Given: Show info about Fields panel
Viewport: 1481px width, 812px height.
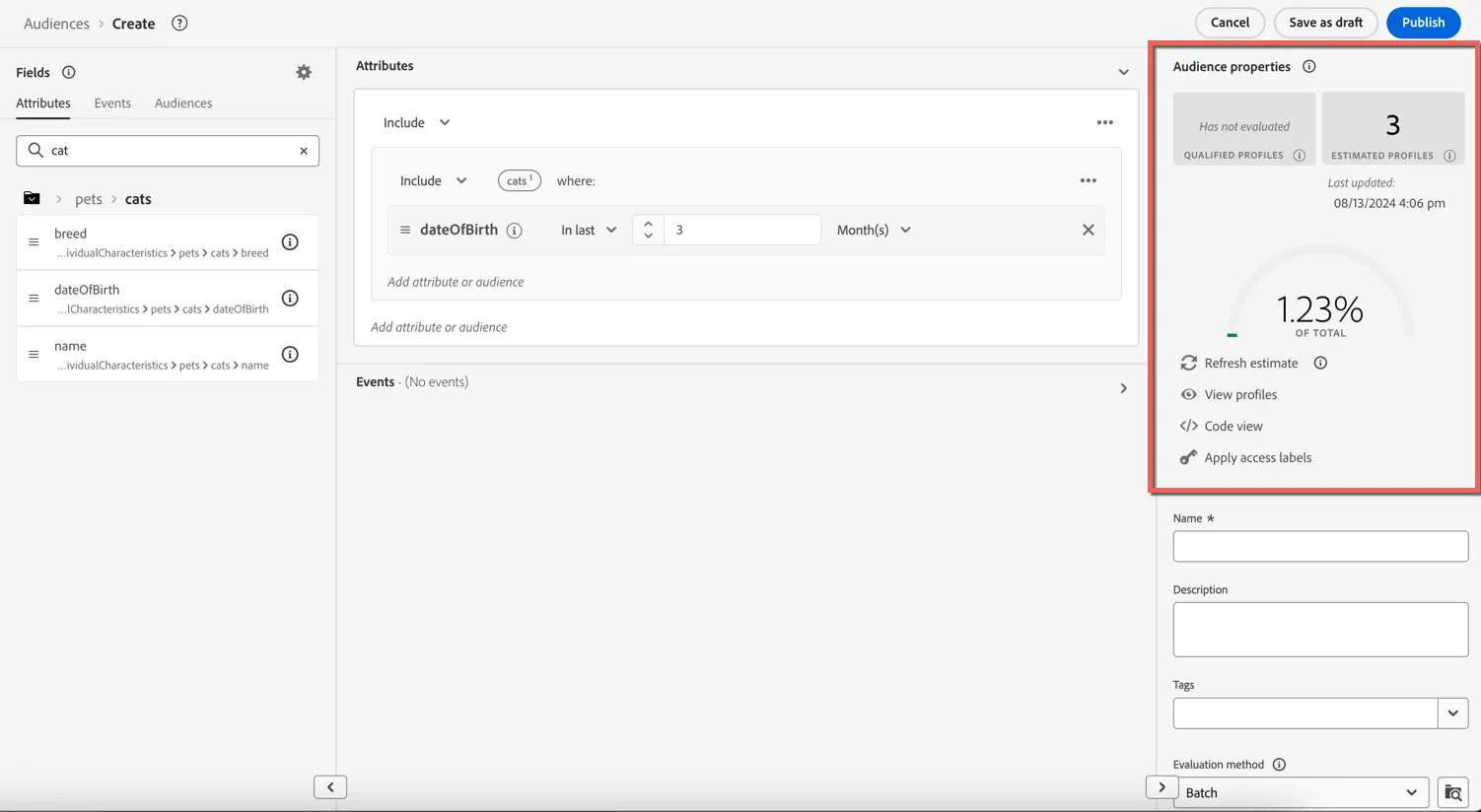Looking at the screenshot, I should pyautogui.click(x=69, y=72).
